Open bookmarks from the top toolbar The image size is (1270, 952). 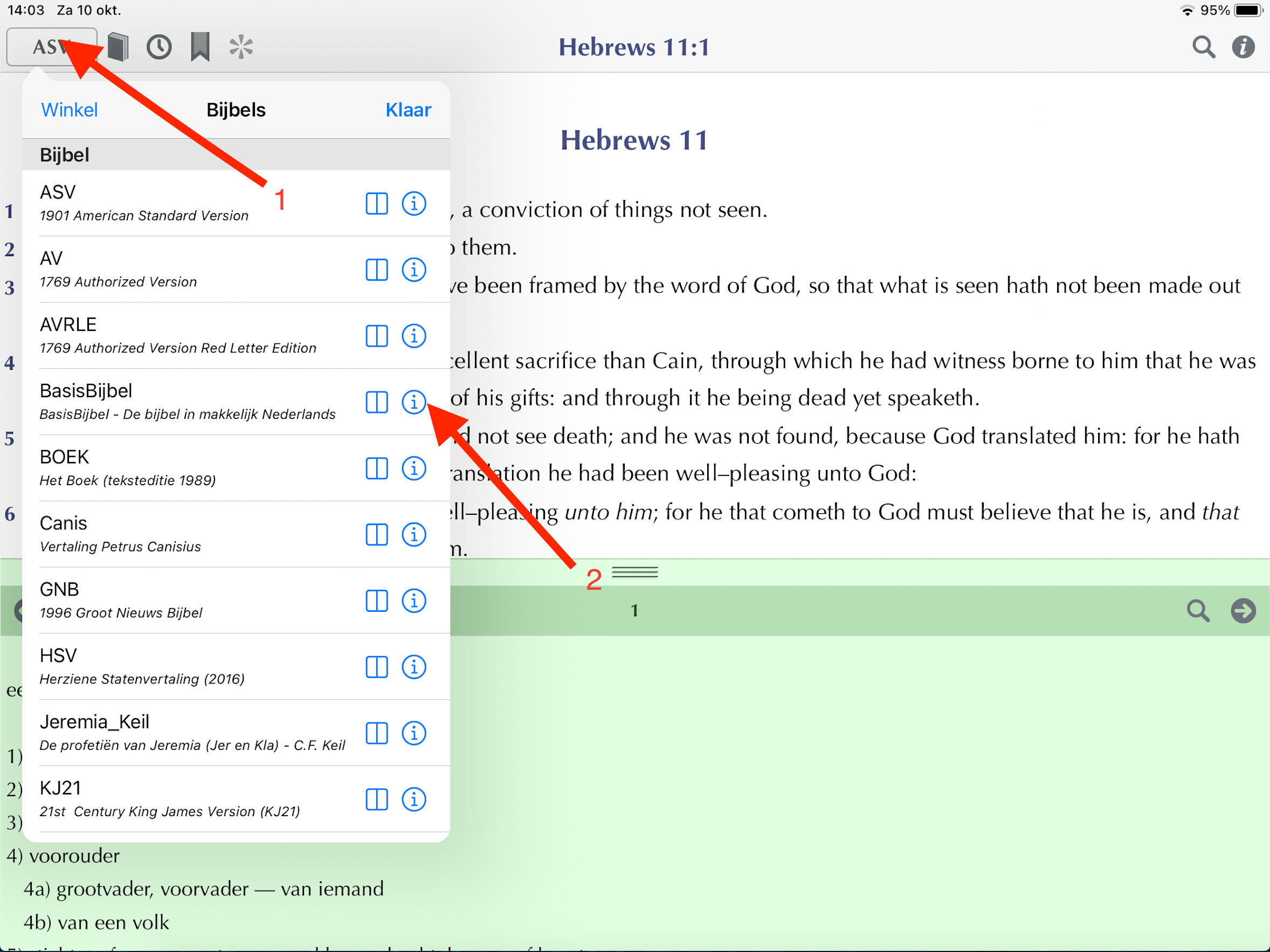[x=200, y=47]
